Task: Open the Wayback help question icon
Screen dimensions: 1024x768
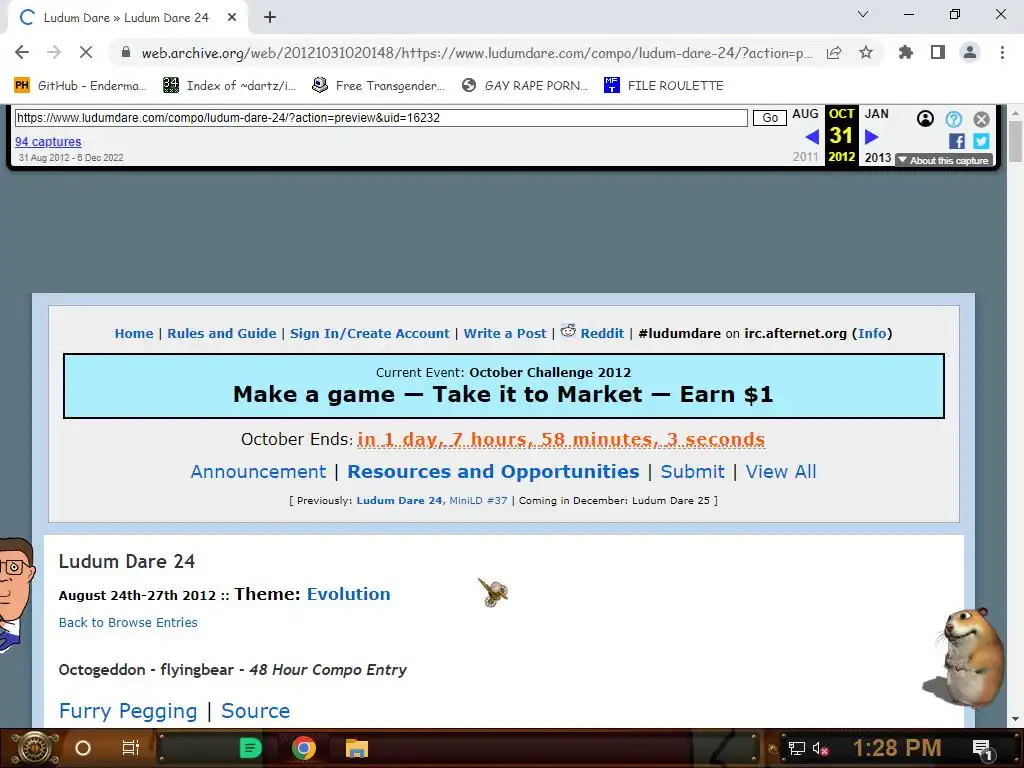Action: click(953, 119)
